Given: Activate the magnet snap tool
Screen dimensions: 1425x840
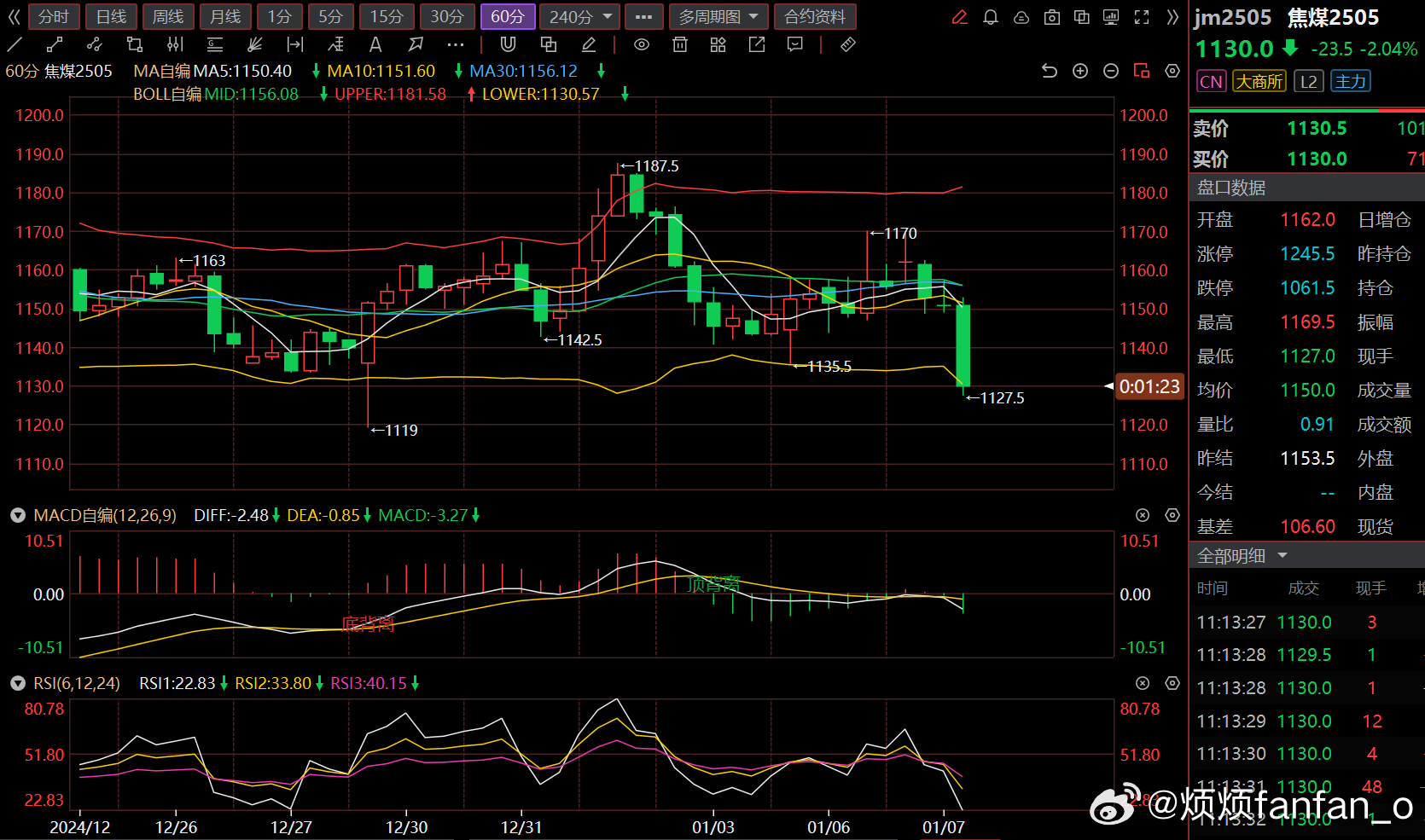Looking at the screenshot, I should coord(508,44).
